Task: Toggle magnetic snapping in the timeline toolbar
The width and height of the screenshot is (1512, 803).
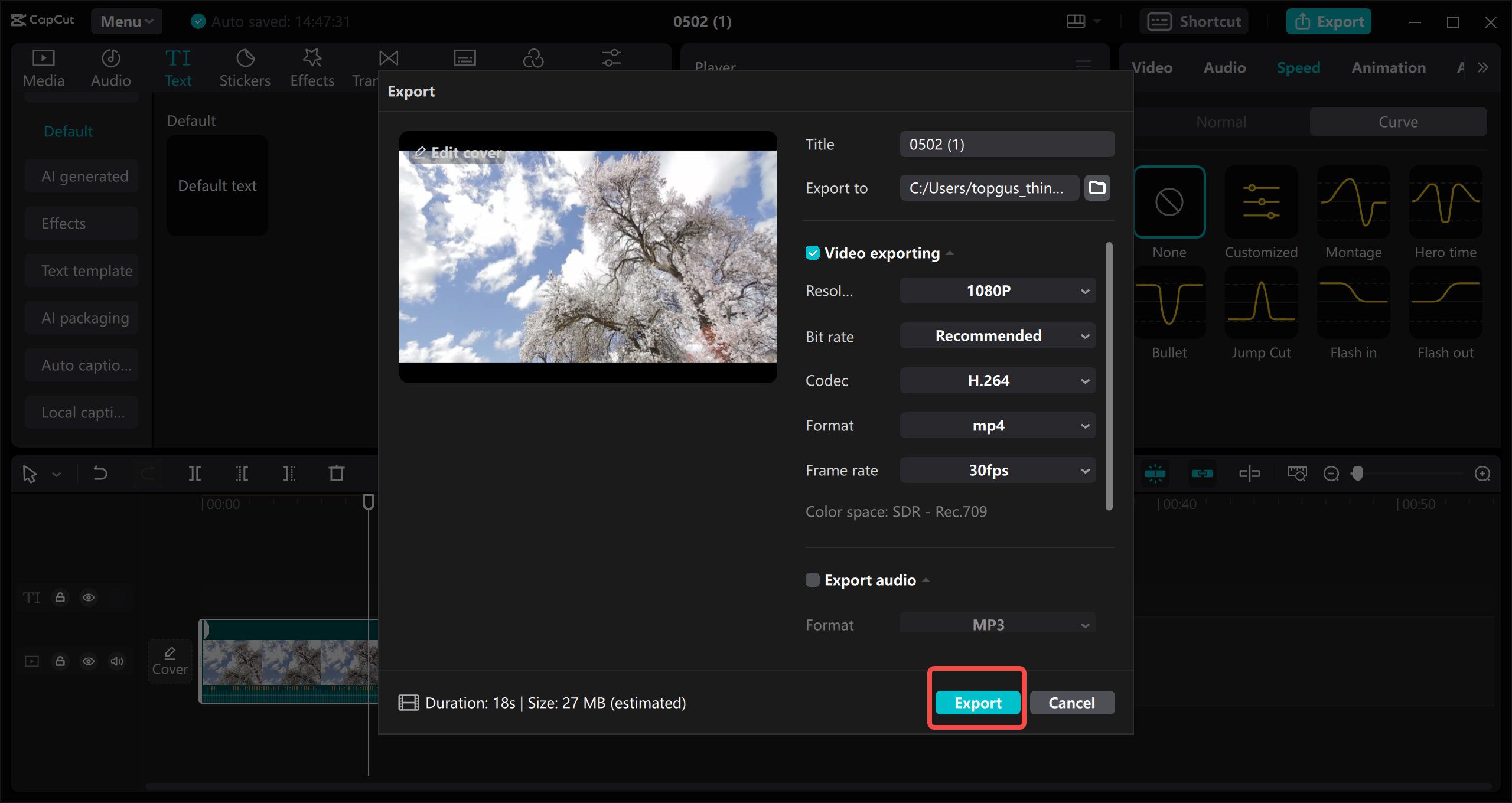Action: coord(1155,473)
